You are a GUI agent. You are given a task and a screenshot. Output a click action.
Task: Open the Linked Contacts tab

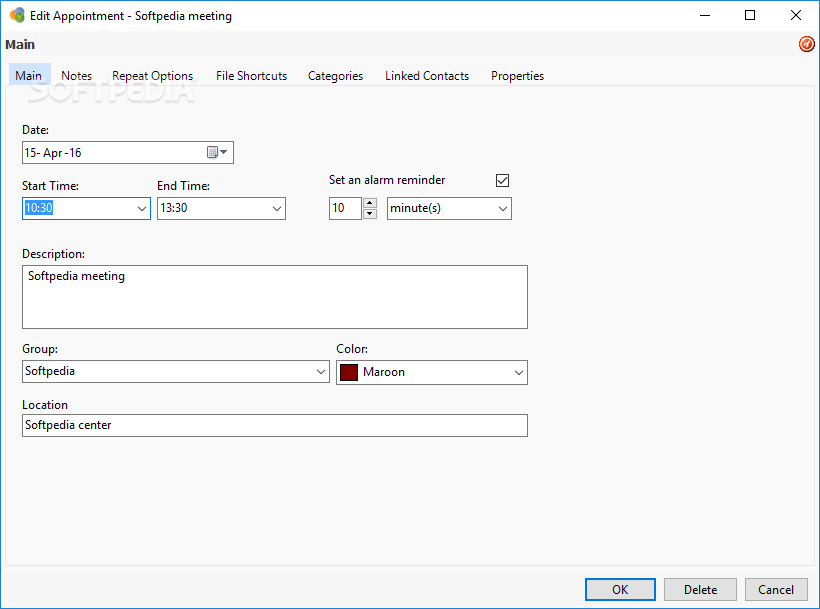click(427, 76)
